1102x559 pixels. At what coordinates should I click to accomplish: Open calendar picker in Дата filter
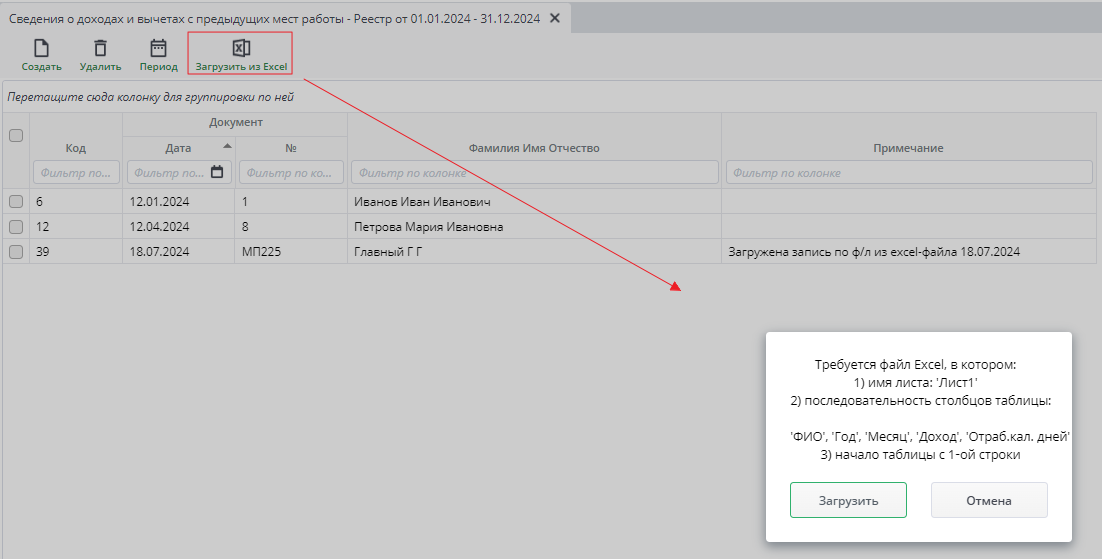click(217, 172)
